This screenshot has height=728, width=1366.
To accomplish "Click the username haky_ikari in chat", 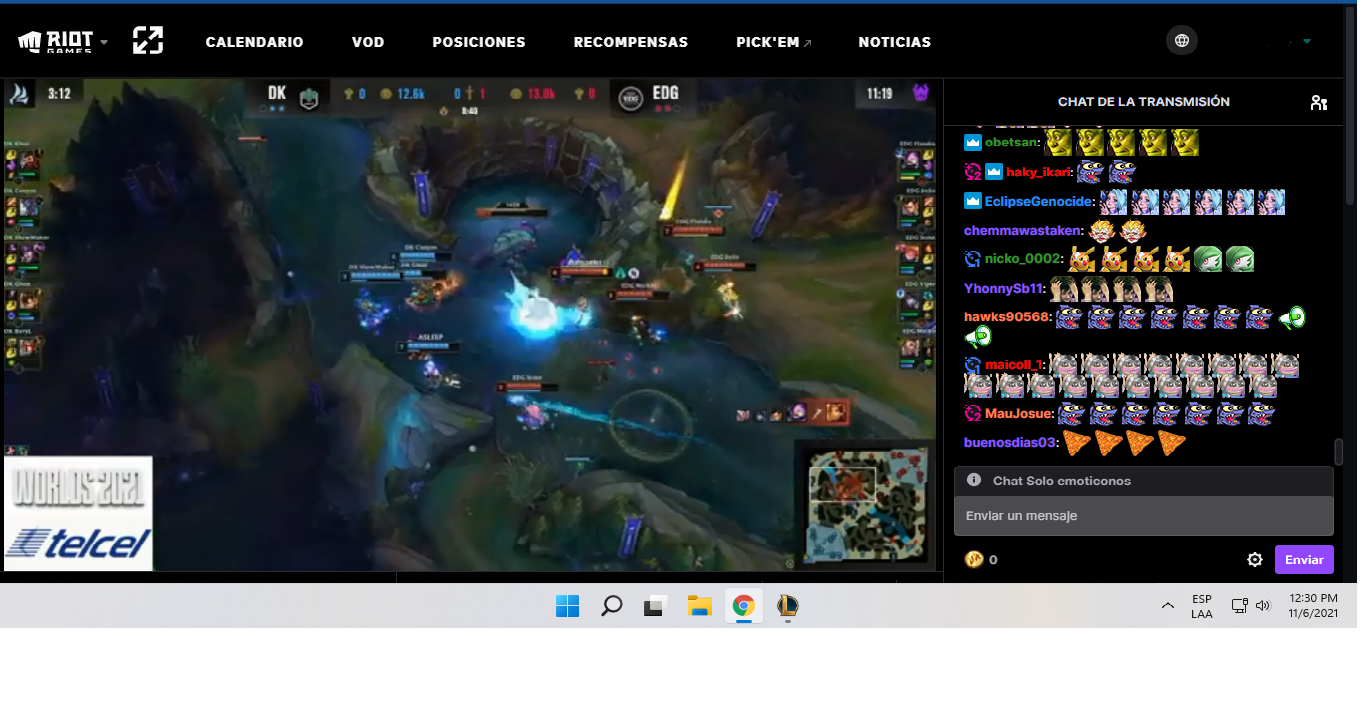I will [1038, 172].
